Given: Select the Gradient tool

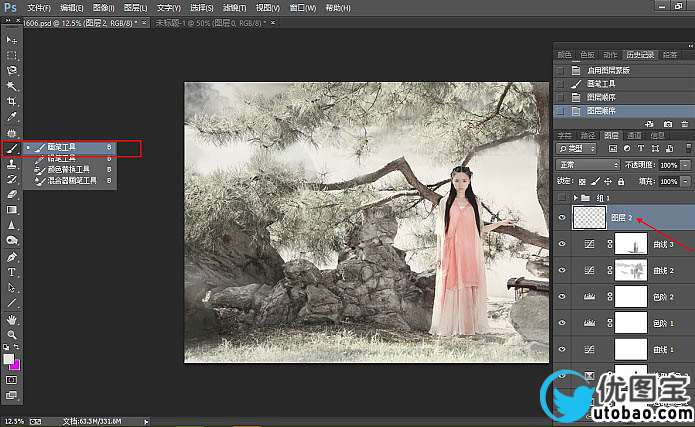Looking at the screenshot, I should pos(12,210).
